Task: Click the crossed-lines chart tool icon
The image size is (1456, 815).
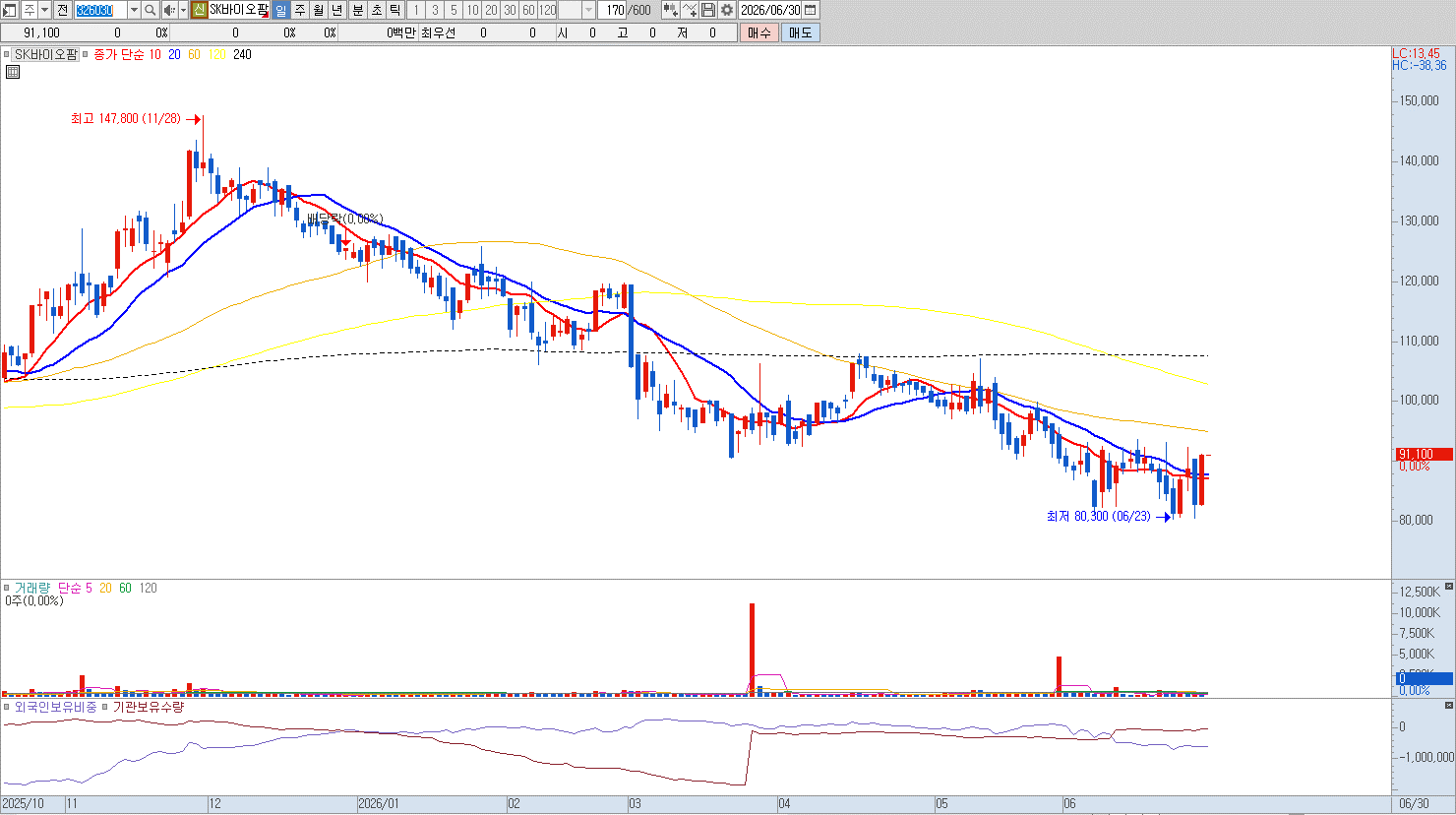Action: coord(690,10)
